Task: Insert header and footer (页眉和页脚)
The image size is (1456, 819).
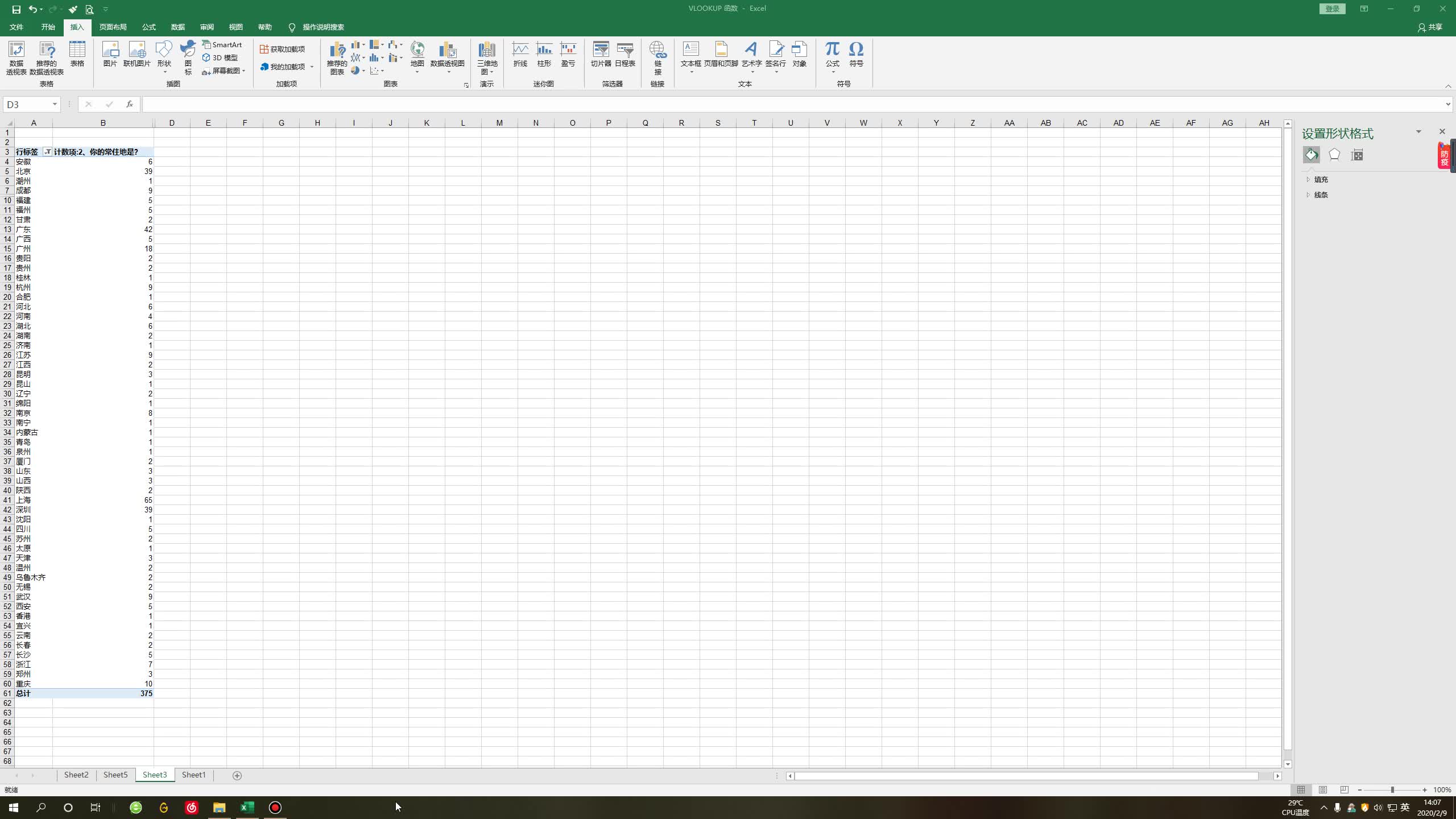Action: (x=721, y=54)
